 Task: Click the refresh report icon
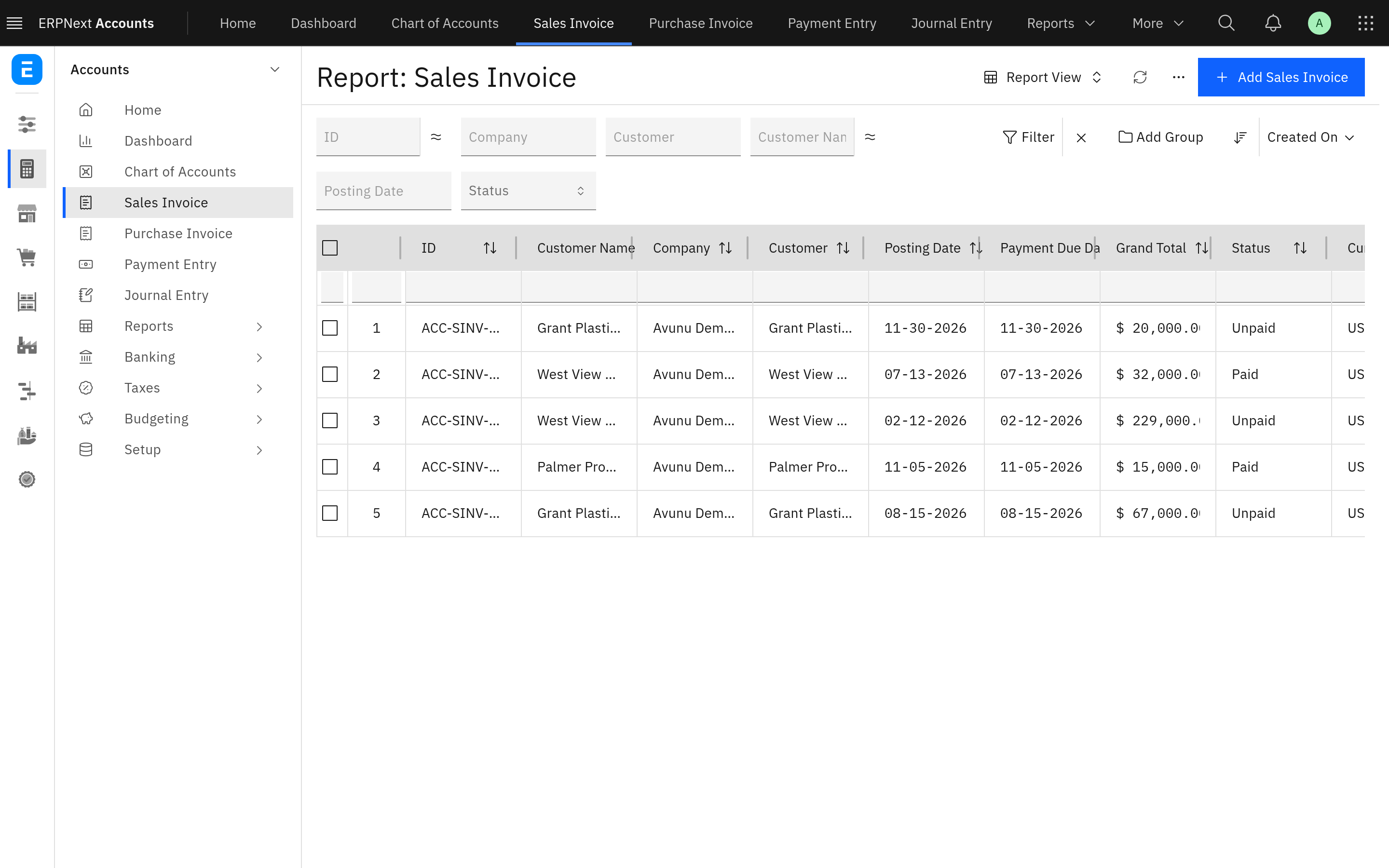coord(1140,77)
